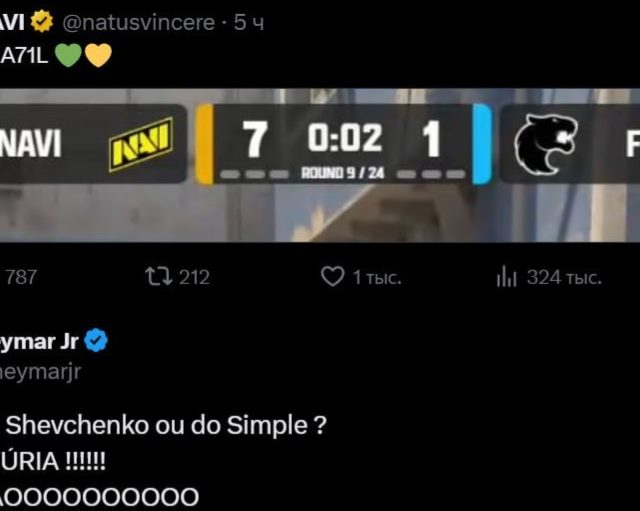
Task: Click the "1 тыс." likes count
Action: pos(376,277)
